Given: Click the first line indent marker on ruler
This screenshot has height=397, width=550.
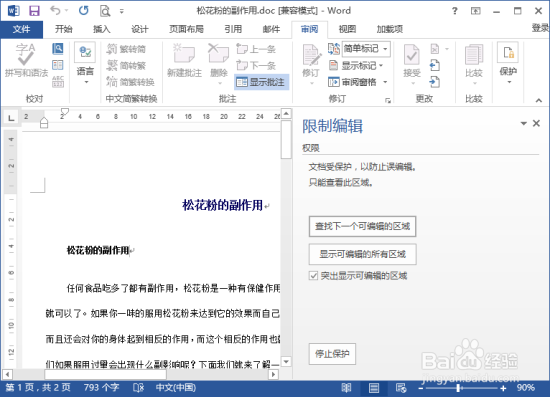Looking at the screenshot, I should point(65,112).
